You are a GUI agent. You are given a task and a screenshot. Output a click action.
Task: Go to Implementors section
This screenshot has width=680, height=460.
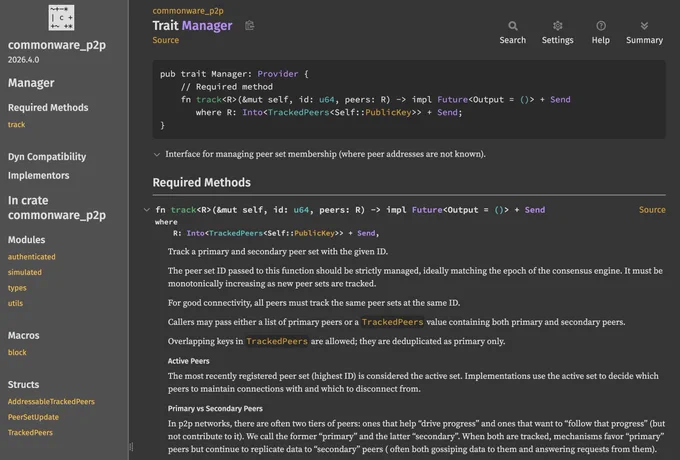click(39, 176)
